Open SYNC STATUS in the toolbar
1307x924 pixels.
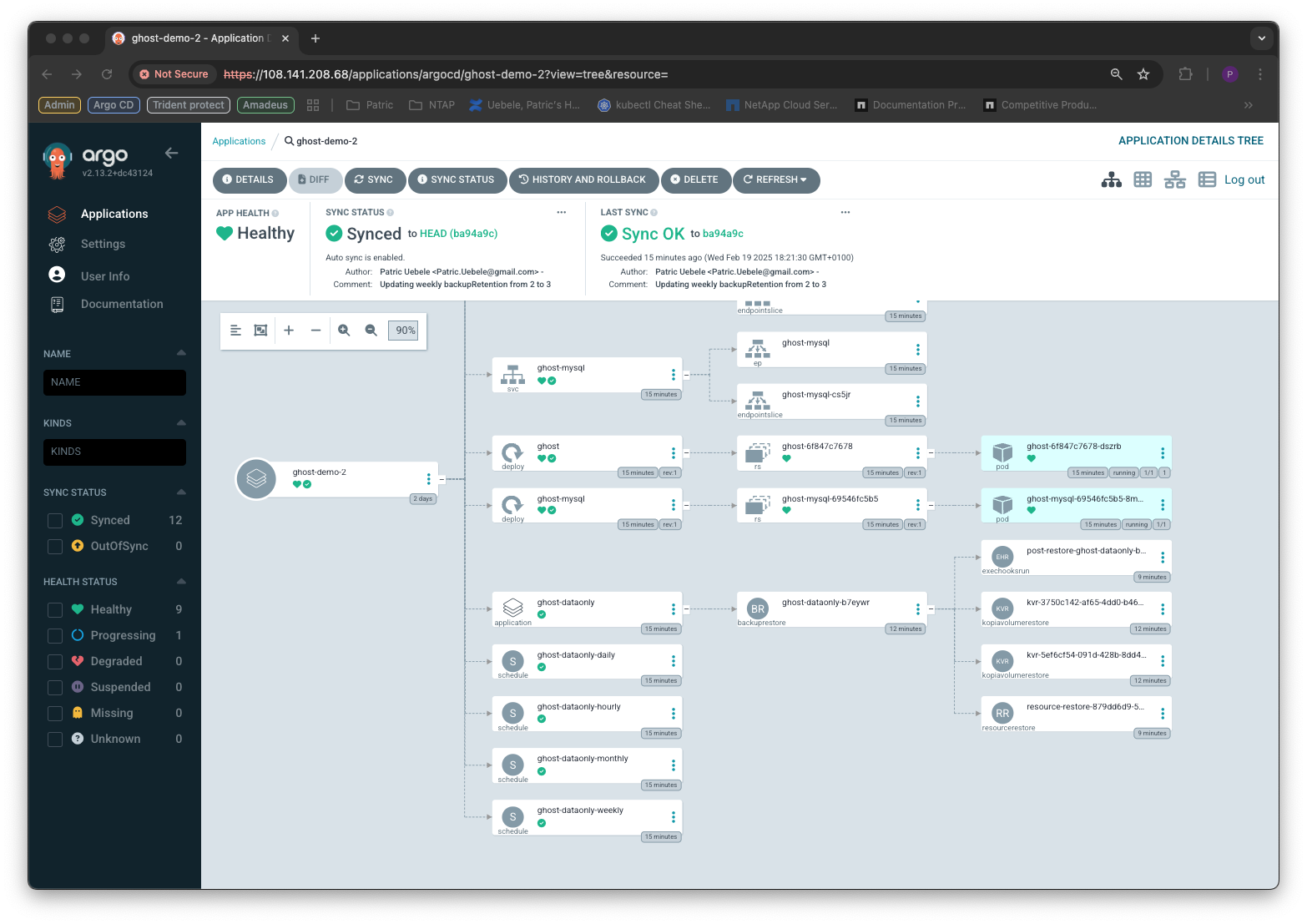(457, 179)
